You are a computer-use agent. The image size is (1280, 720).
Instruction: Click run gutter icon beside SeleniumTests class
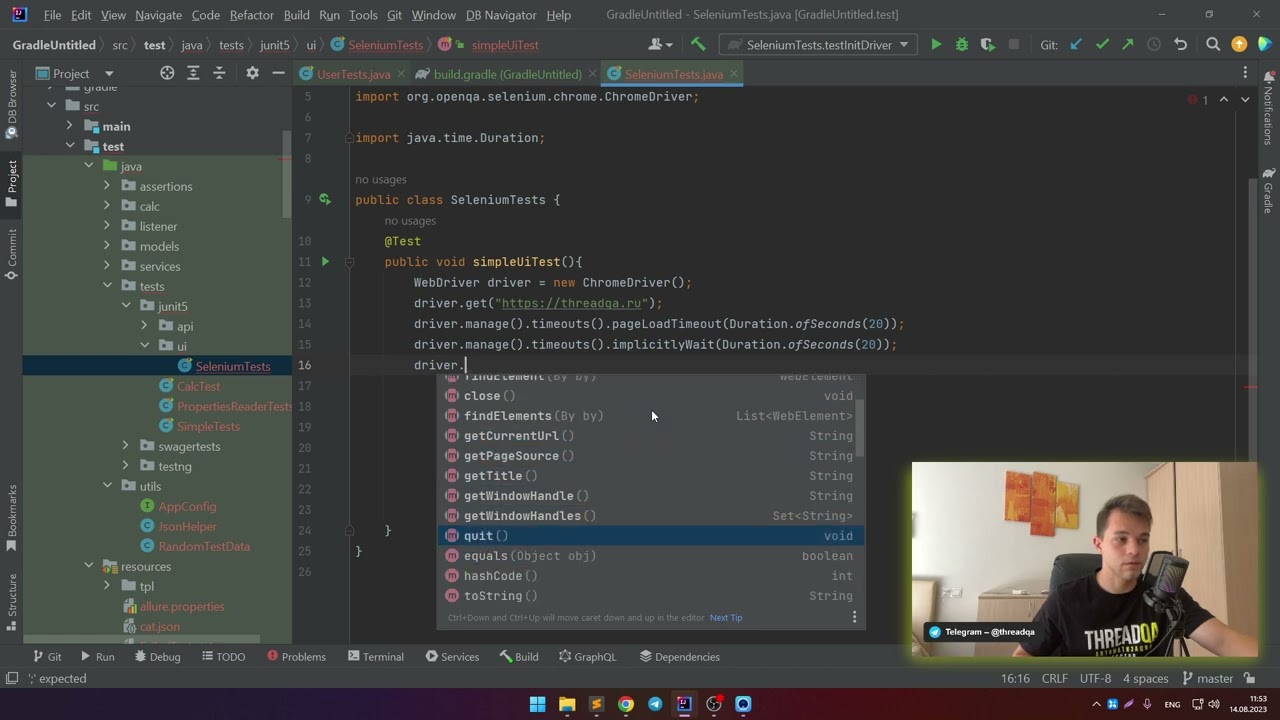[x=325, y=200]
